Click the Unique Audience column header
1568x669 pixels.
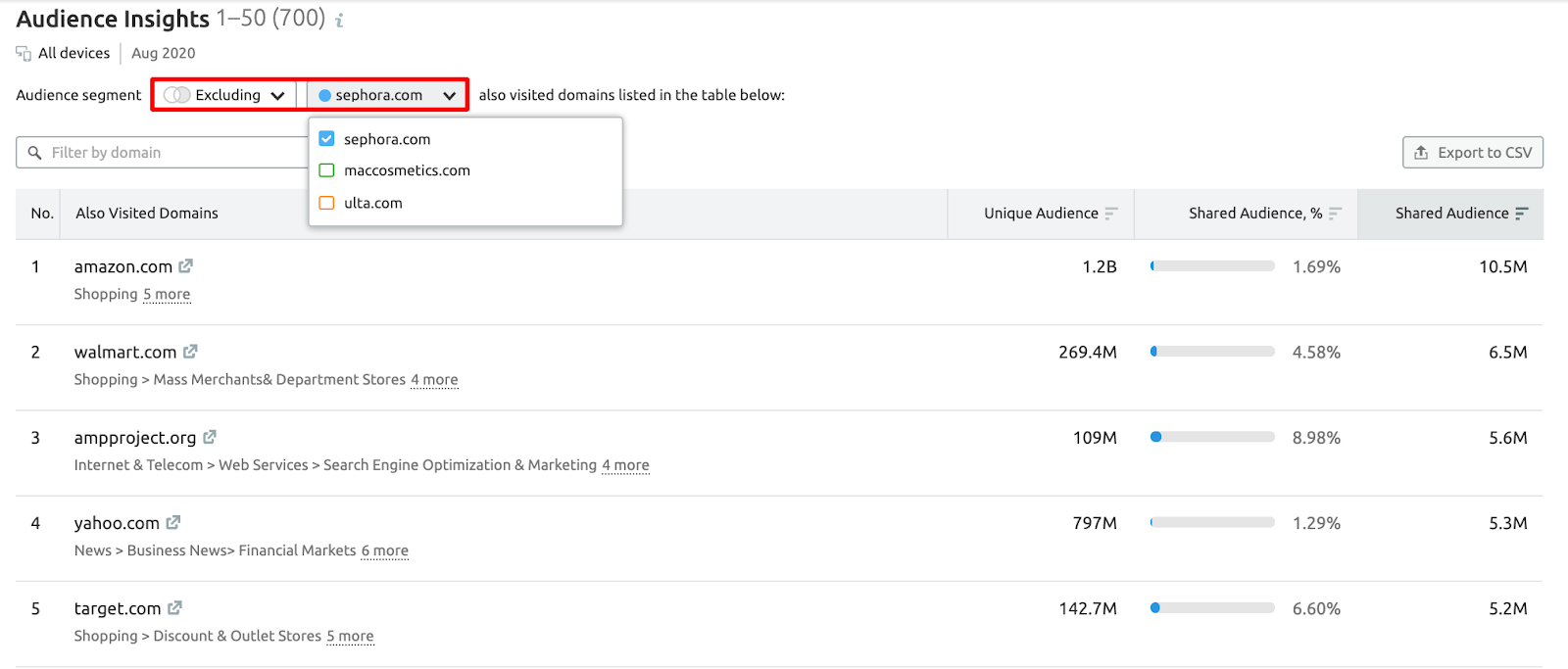[x=1041, y=214]
